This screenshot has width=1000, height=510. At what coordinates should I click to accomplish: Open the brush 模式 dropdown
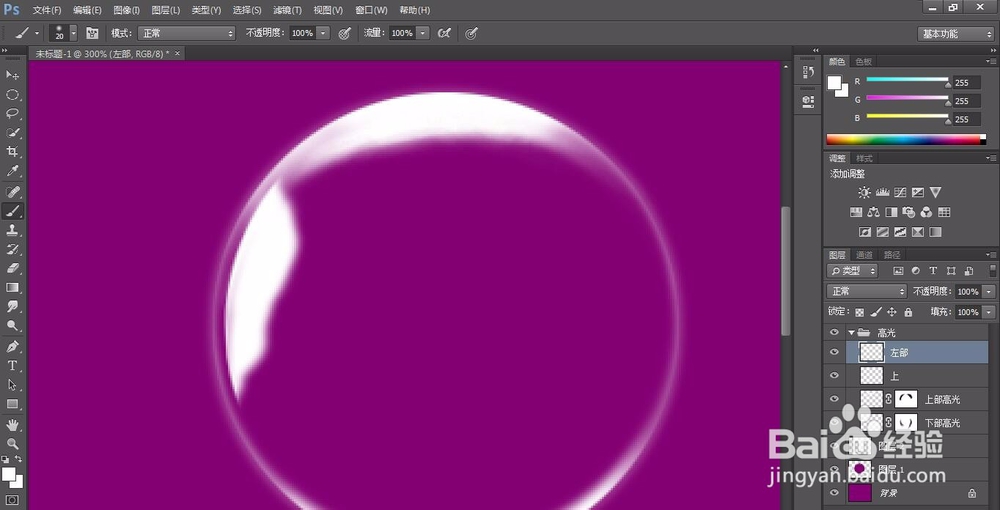click(188, 33)
